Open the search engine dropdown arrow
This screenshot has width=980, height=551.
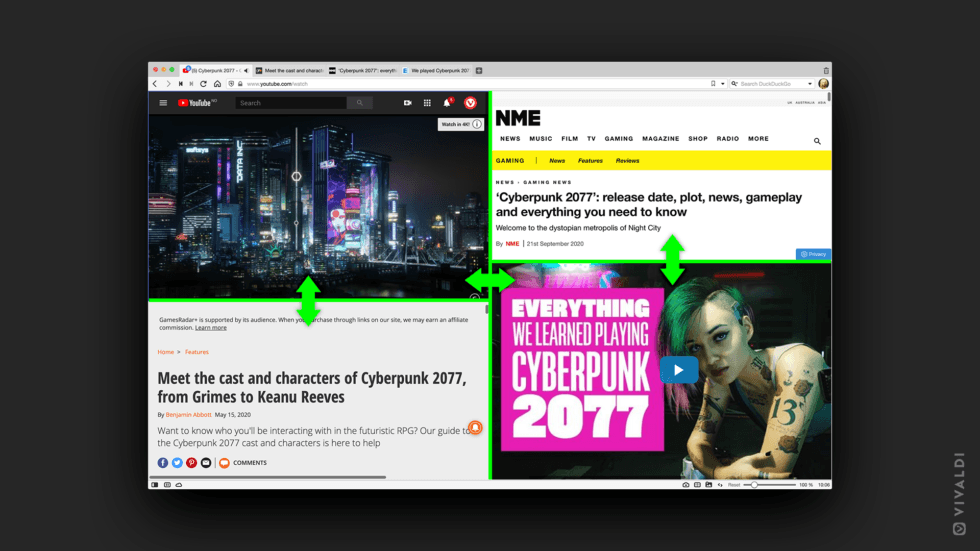click(810, 84)
